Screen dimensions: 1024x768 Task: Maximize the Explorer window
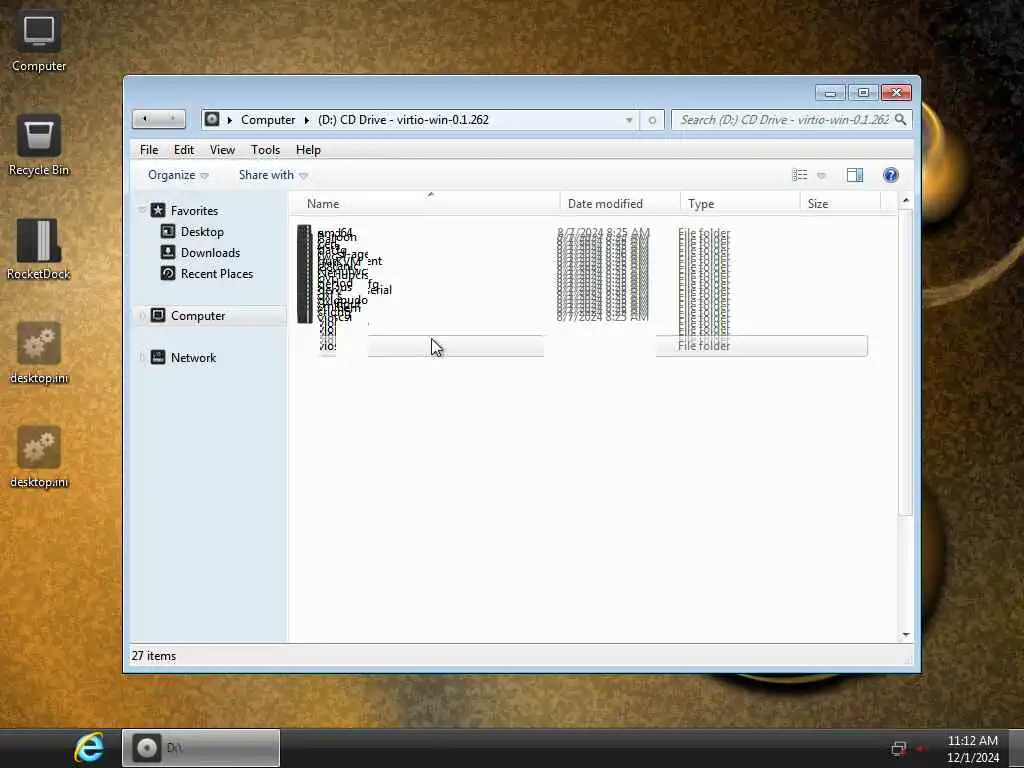863,93
